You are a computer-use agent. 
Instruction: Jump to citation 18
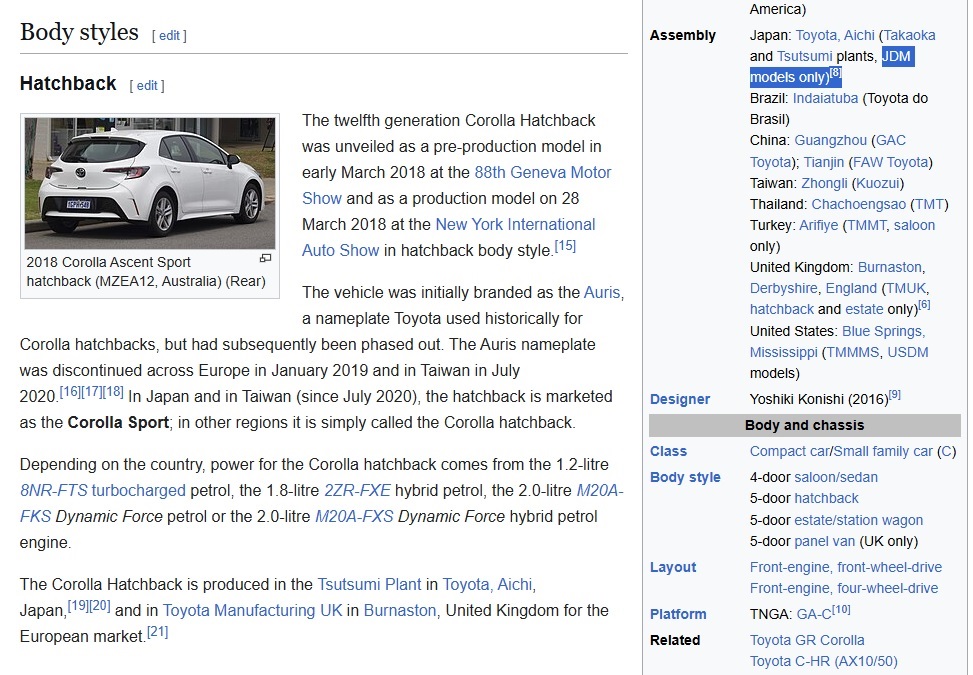113,391
